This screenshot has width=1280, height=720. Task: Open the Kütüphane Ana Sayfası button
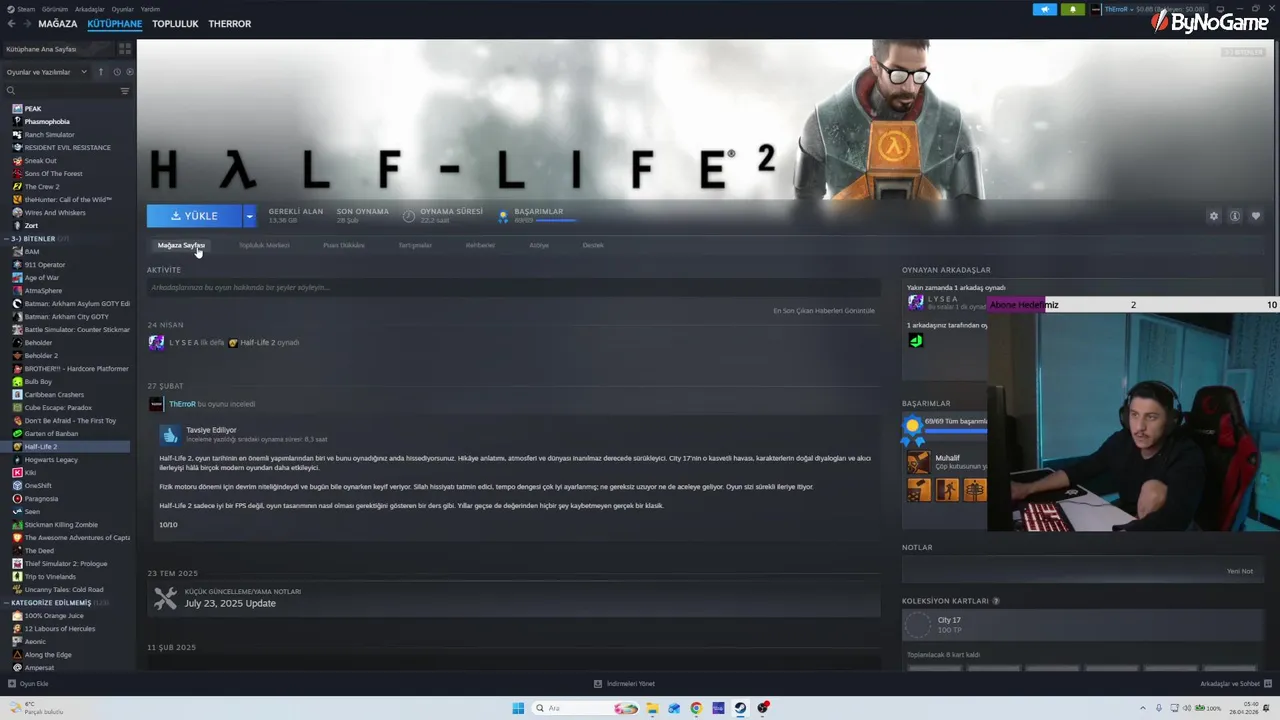point(56,48)
